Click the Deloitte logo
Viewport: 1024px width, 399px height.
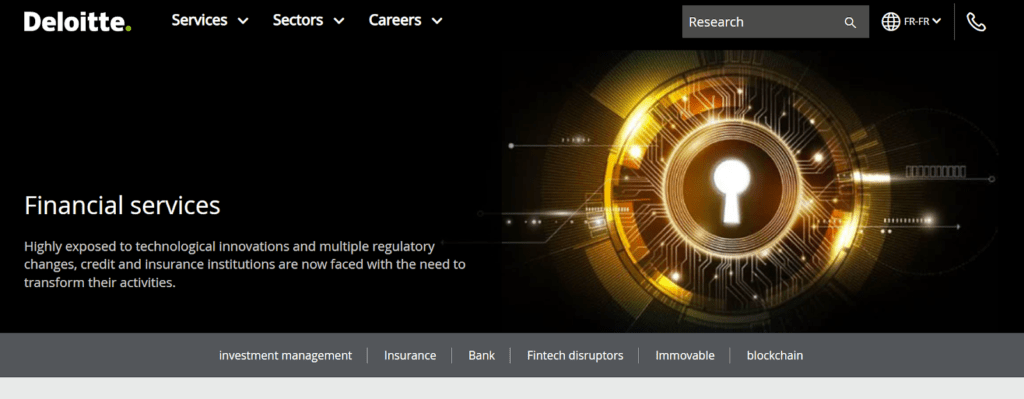(x=78, y=22)
